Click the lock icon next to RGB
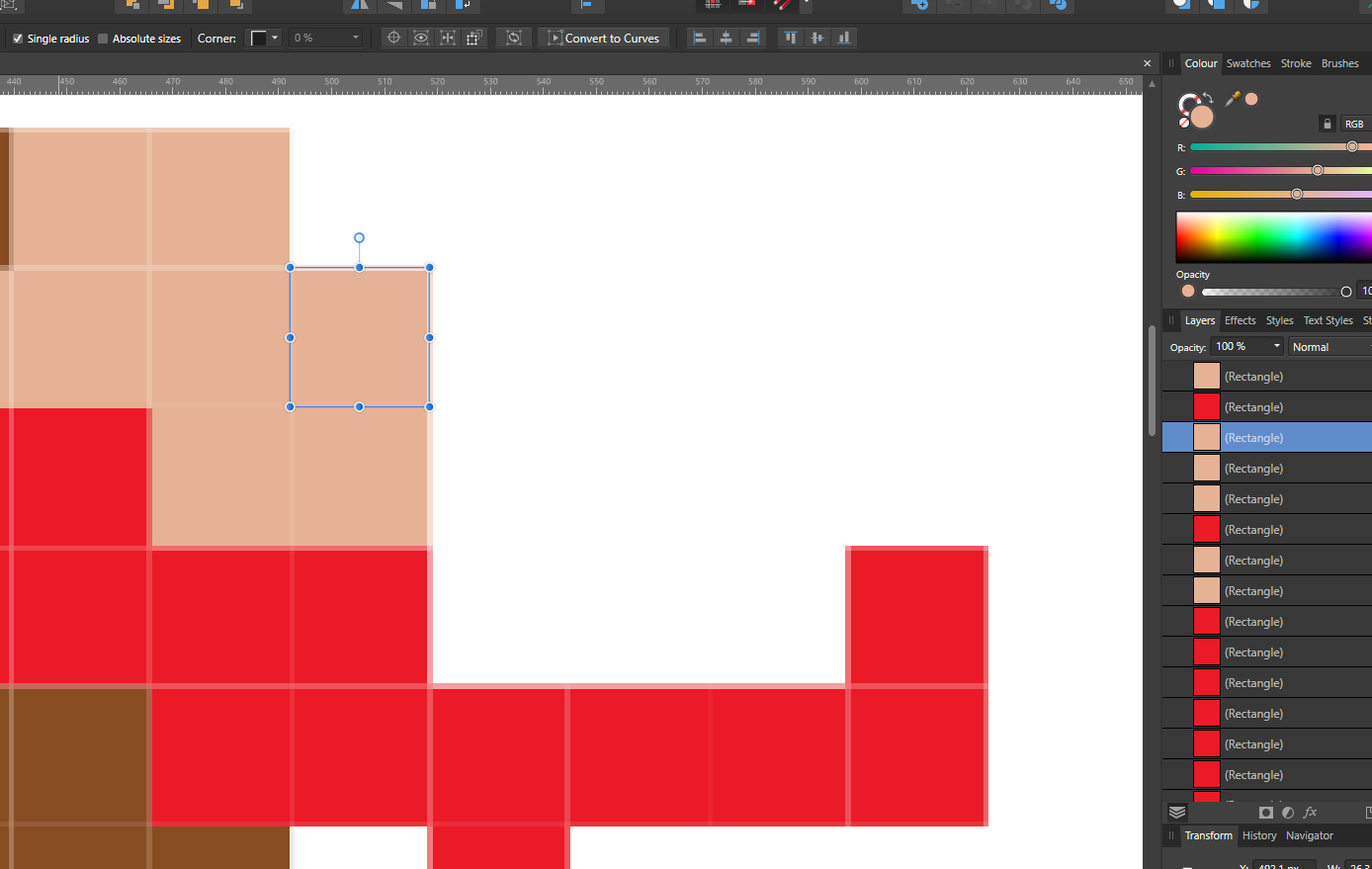This screenshot has height=869, width=1372. 1328,124
